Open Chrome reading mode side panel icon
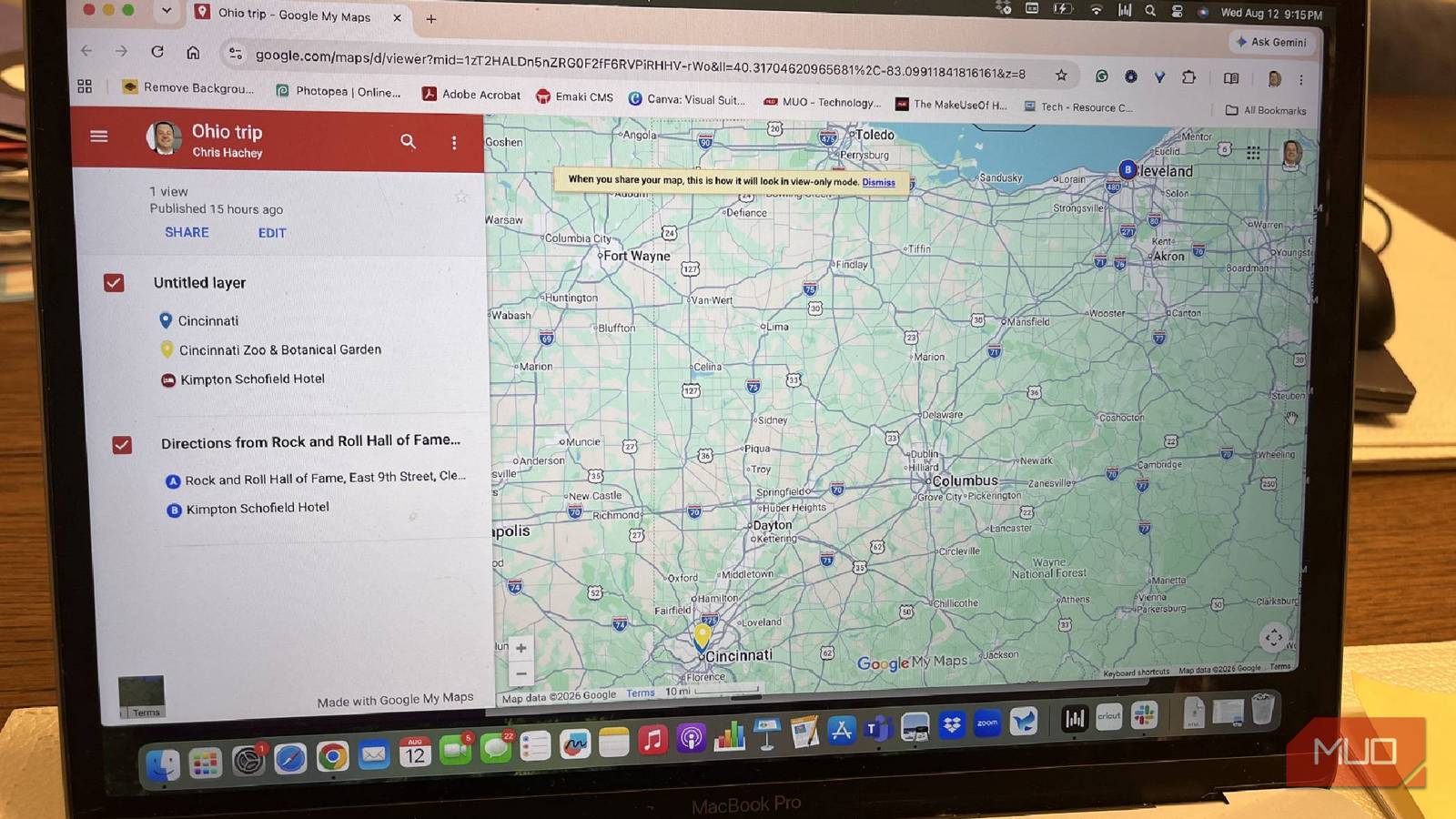The width and height of the screenshot is (1456, 819). coord(1231,78)
